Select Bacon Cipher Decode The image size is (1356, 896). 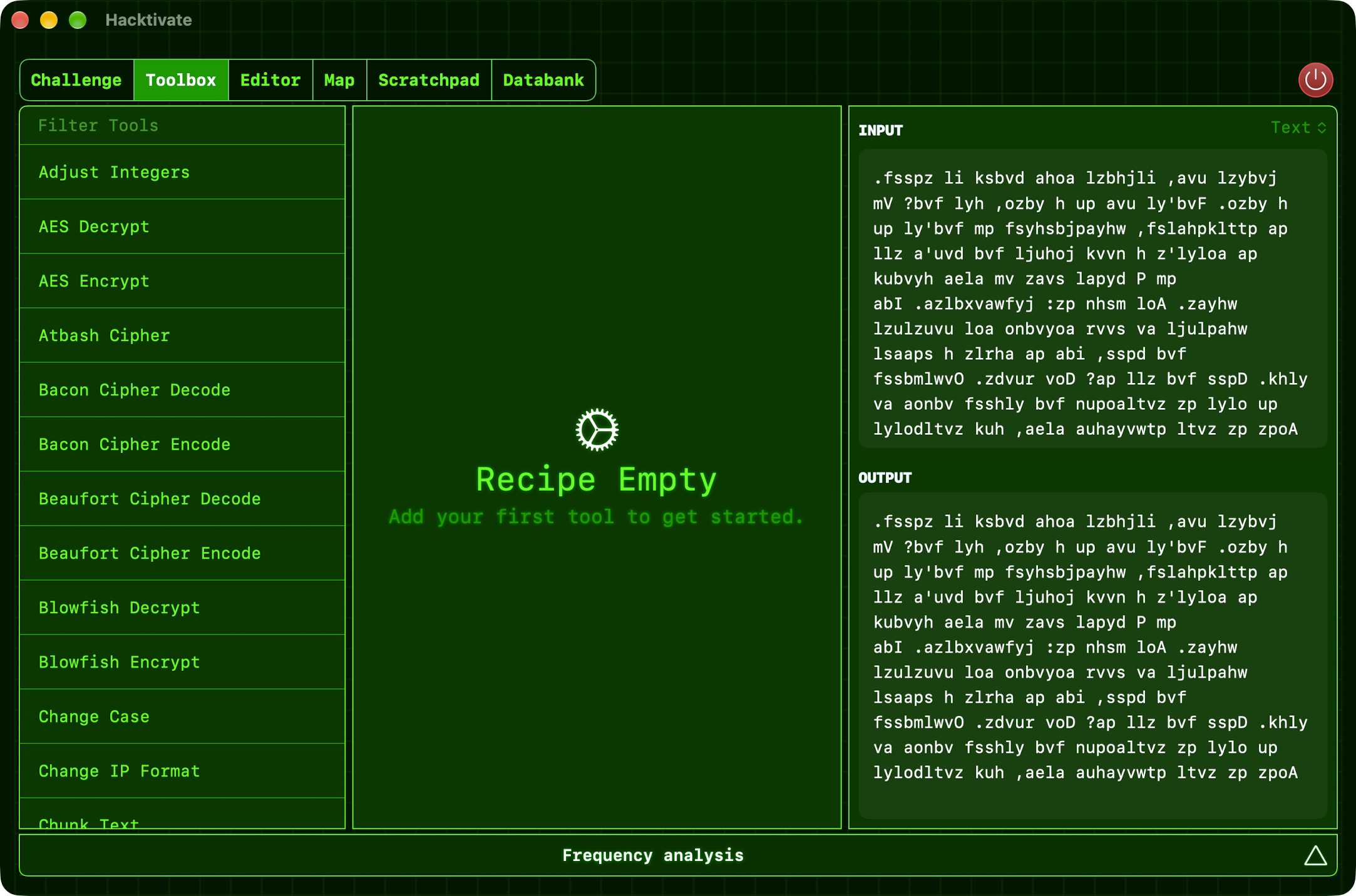[x=182, y=390]
